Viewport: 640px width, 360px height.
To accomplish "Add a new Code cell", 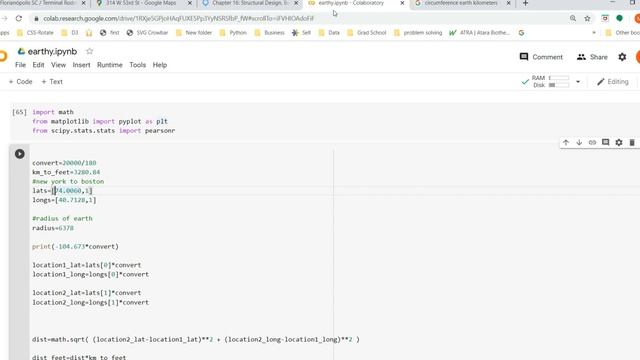I will [20, 82].
